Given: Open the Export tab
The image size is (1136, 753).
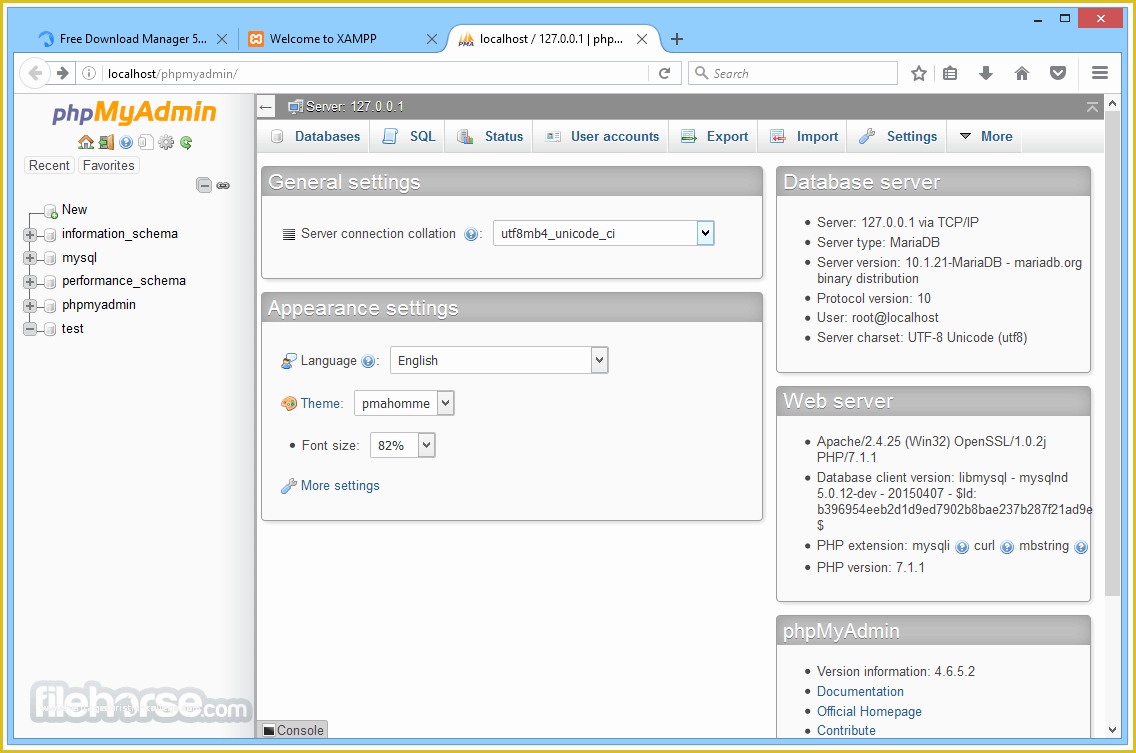Looking at the screenshot, I should 715,136.
